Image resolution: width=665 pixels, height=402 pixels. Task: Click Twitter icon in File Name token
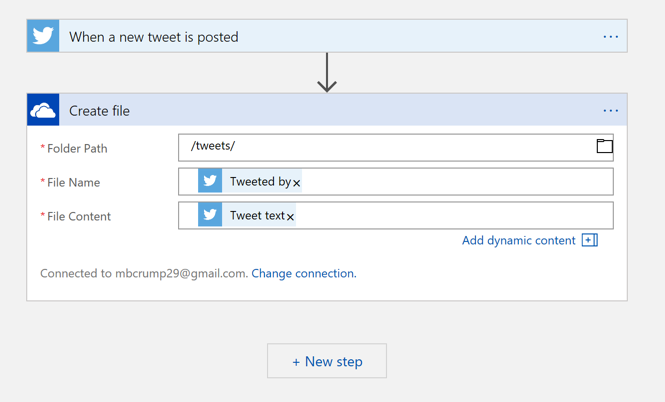[210, 181]
